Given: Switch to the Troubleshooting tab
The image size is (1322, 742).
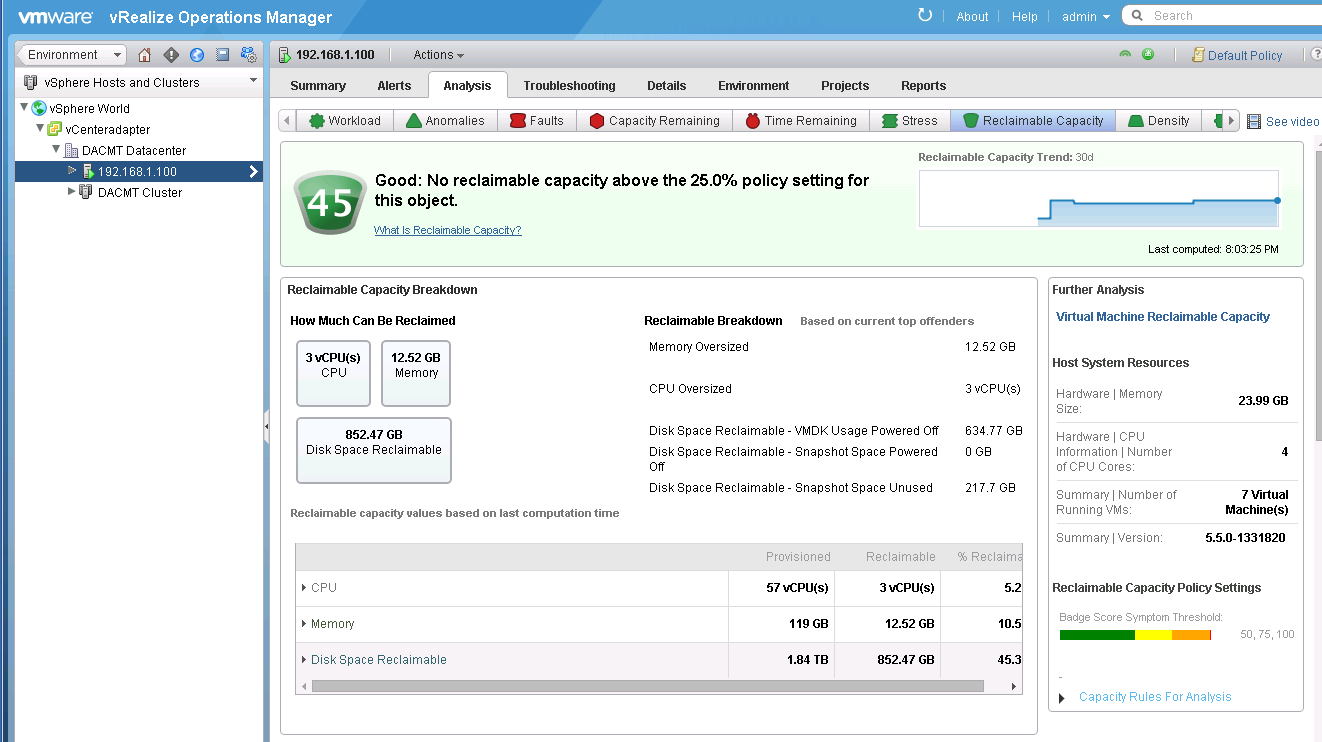Looking at the screenshot, I should click(x=569, y=85).
